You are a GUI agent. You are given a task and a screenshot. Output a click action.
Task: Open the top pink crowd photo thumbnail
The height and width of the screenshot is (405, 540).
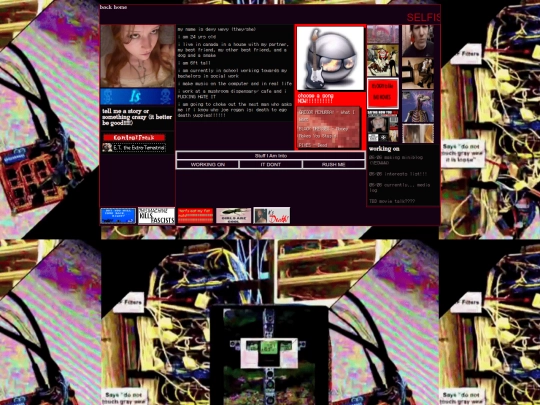pos(383,34)
